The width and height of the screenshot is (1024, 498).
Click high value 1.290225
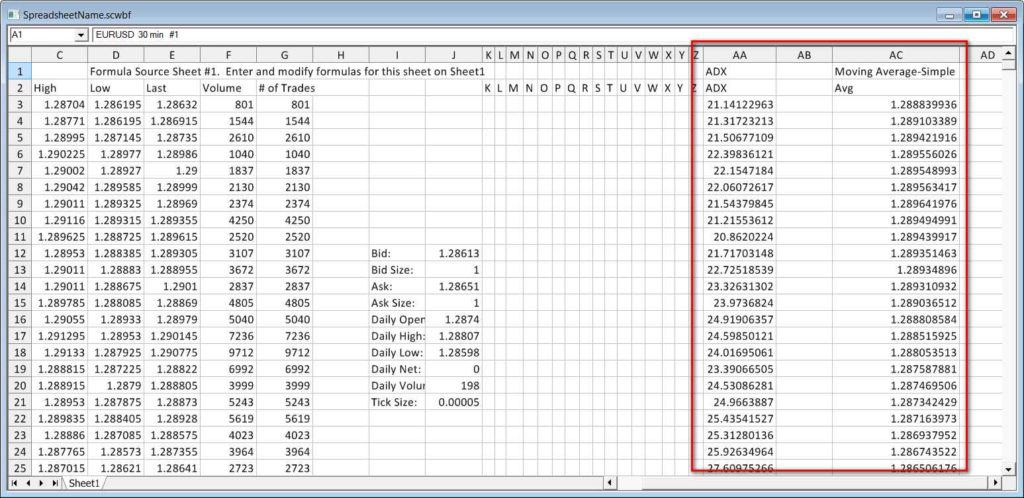59,154
